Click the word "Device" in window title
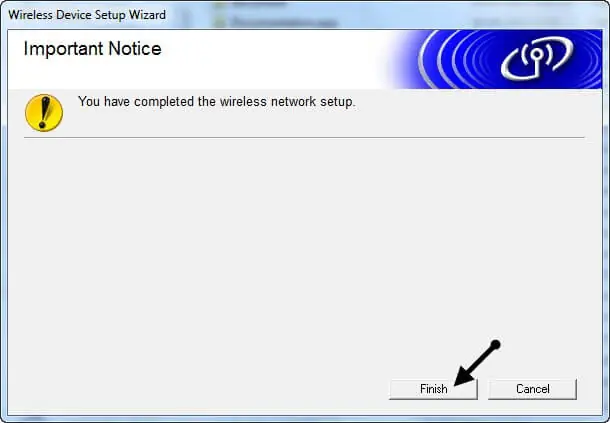The width and height of the screenshot is (610, 423). pyautogui.click(x=72, y=15)
